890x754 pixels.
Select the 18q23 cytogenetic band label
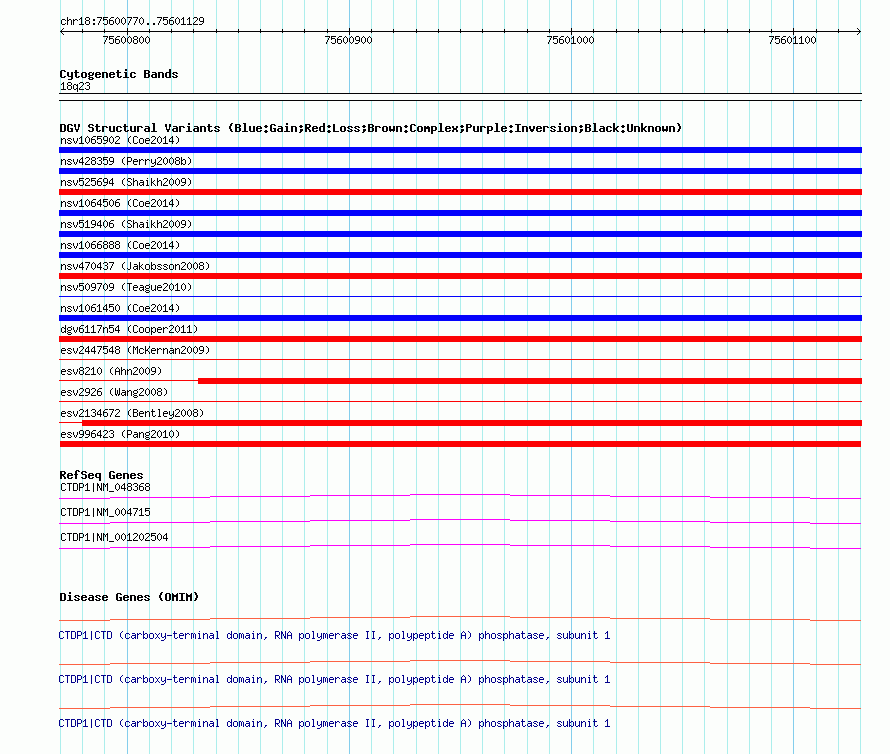pyautogui.click(x=75, y=86)
